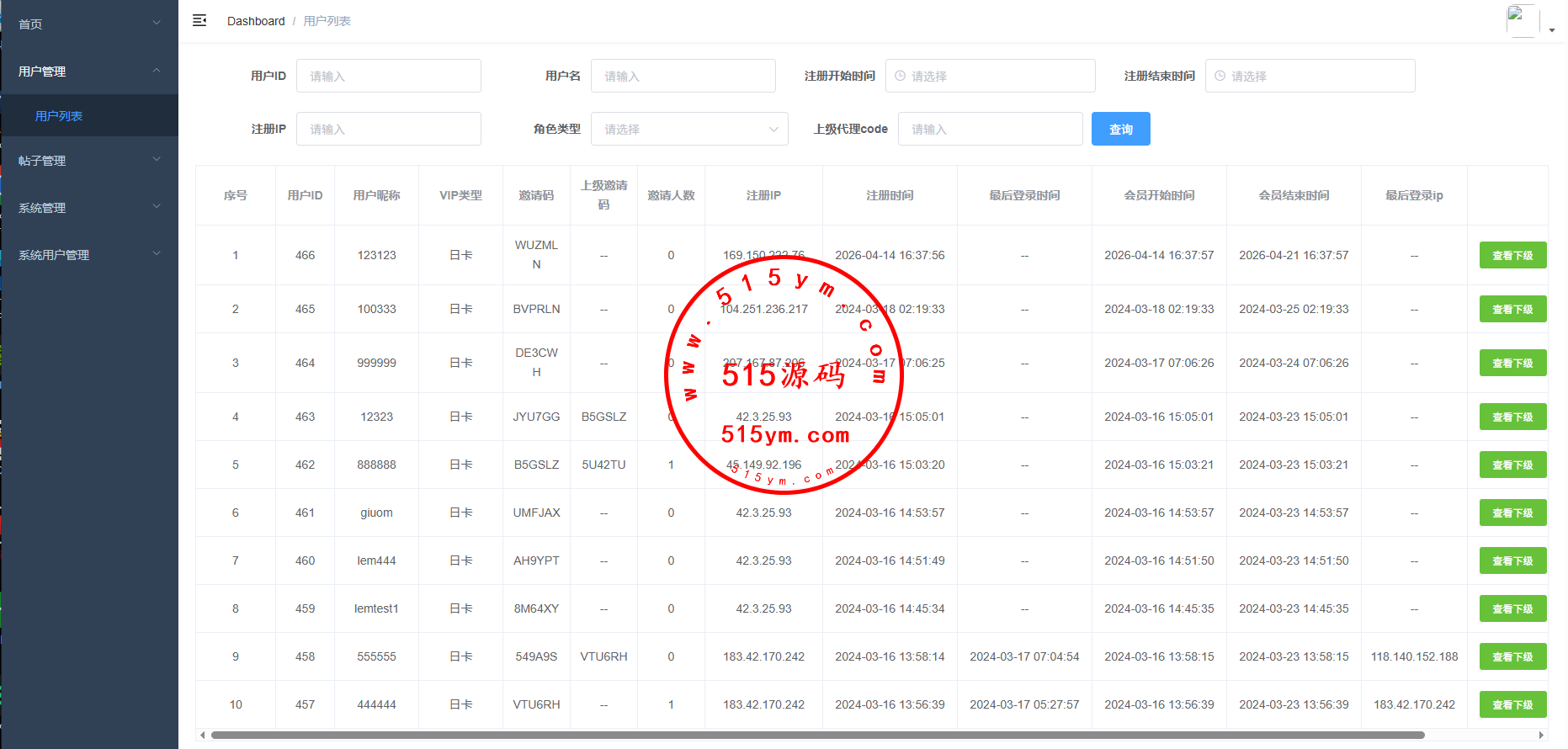Open the 首页 sidebar menu item
Screen dimensions: 1568x749
coord(88,24)
